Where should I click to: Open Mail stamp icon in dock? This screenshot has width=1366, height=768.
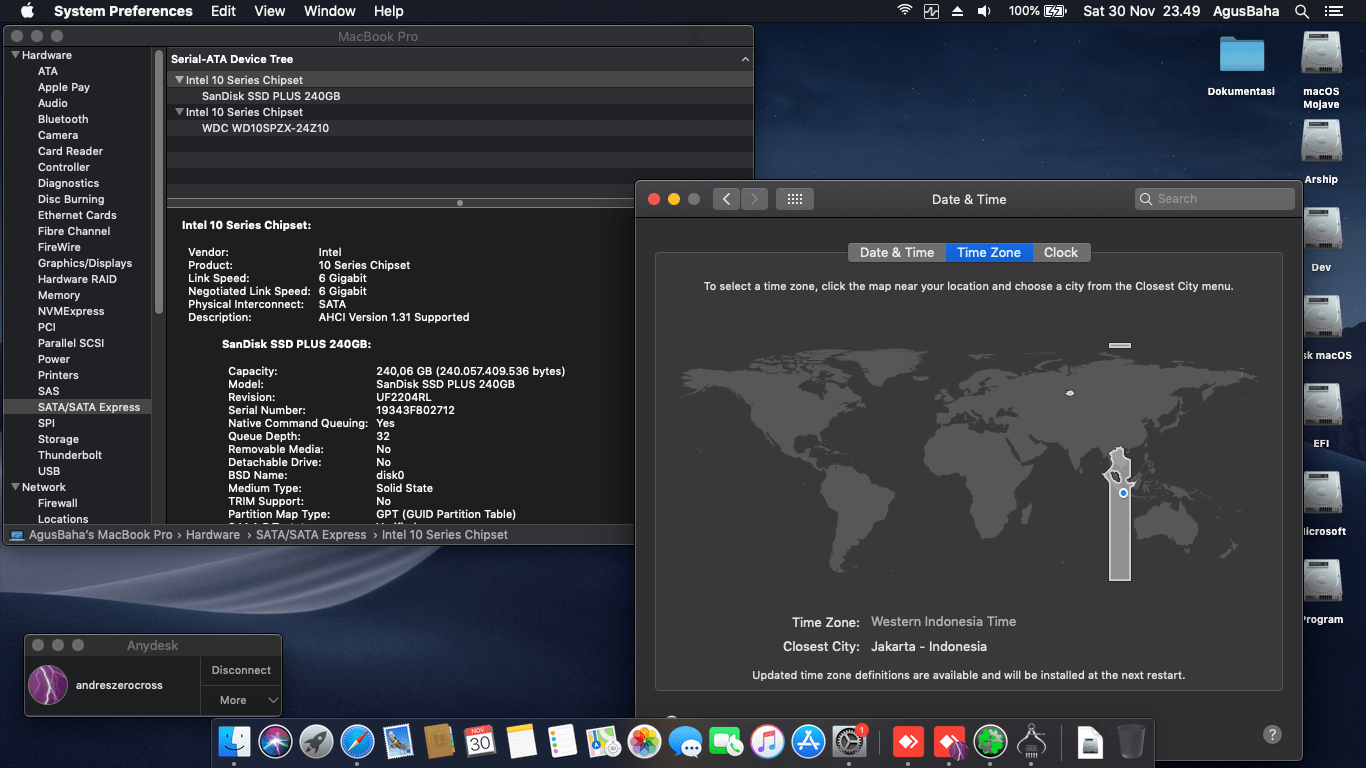(x=398, y=741)
